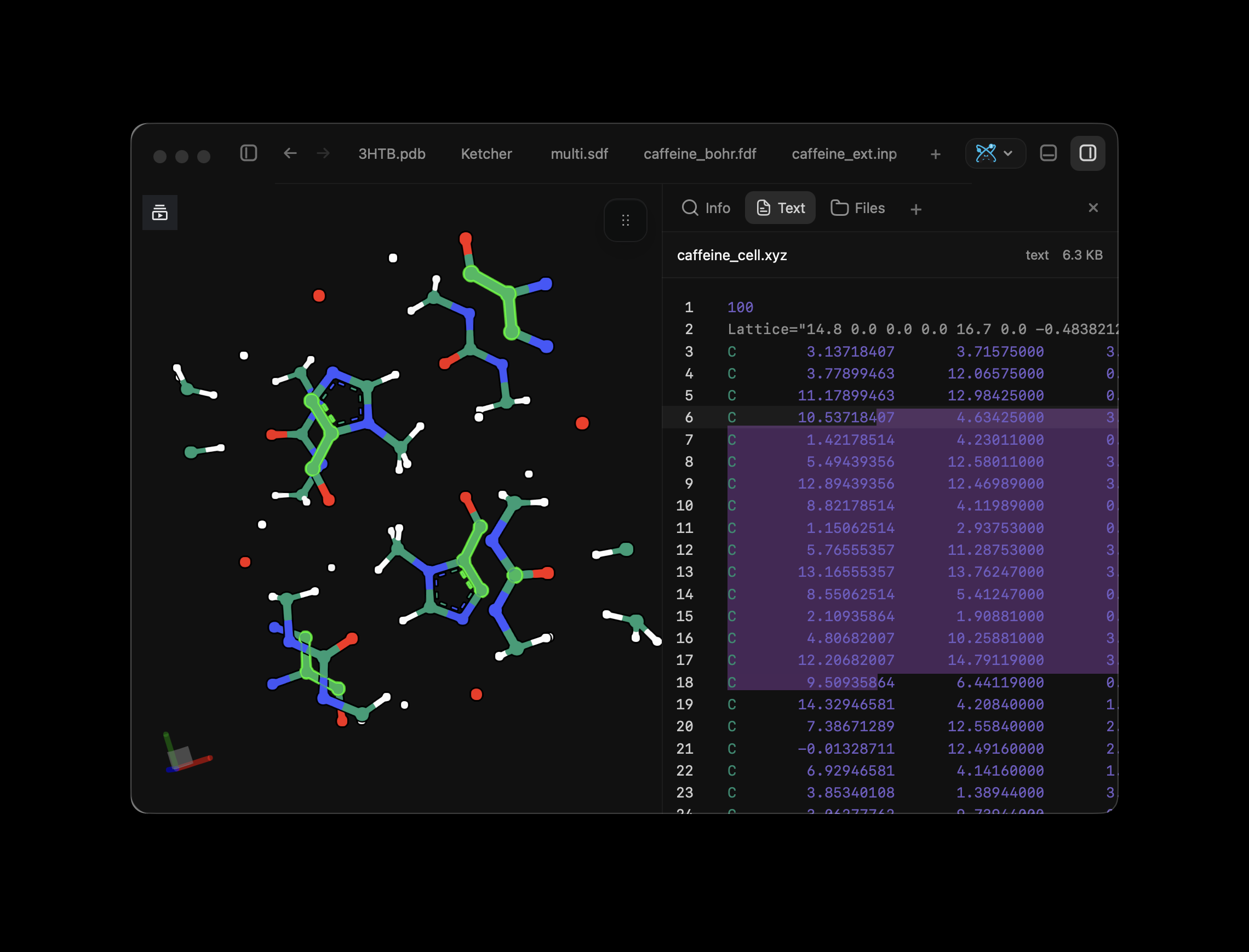This screenshot has width=1249, height=952.
Task: Select the Text panel tab
Action: pyautogui.click(x=780, y=208)
